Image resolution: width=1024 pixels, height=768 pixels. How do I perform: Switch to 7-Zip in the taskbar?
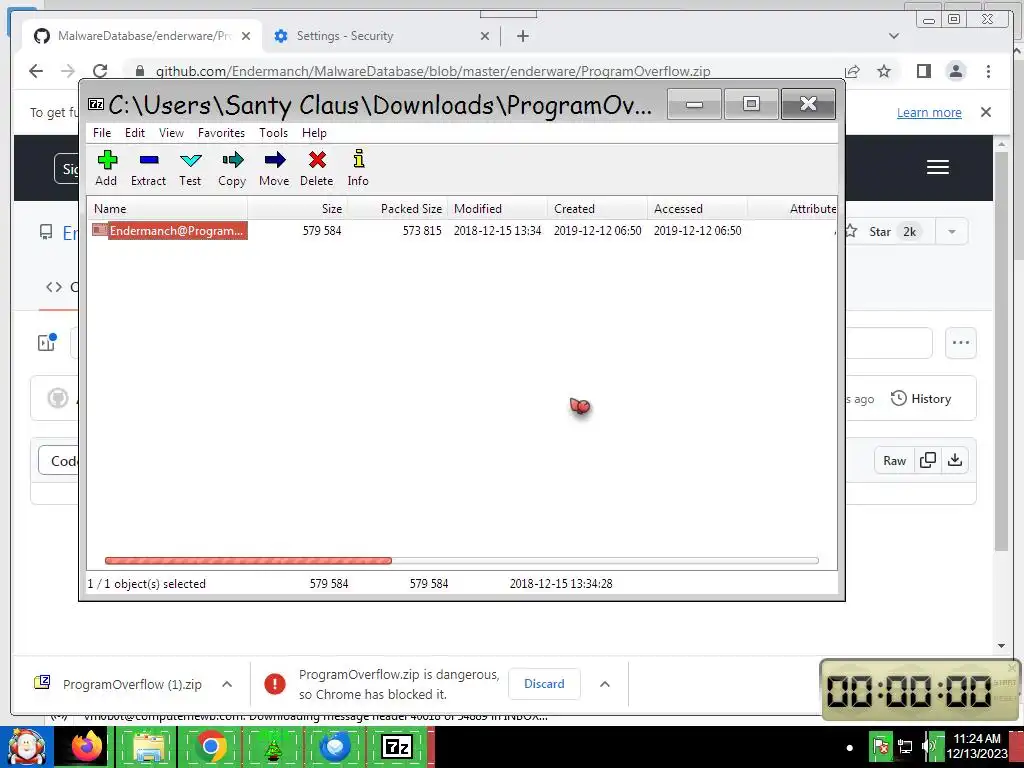coord(397,747)
